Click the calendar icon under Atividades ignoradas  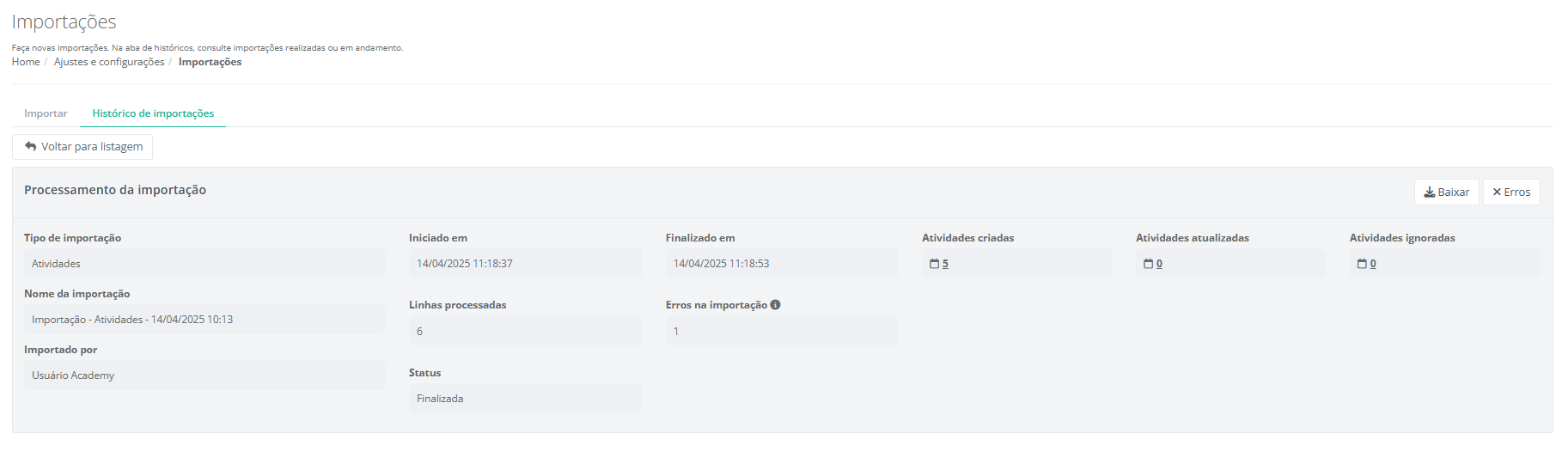tap(1362, 264)
